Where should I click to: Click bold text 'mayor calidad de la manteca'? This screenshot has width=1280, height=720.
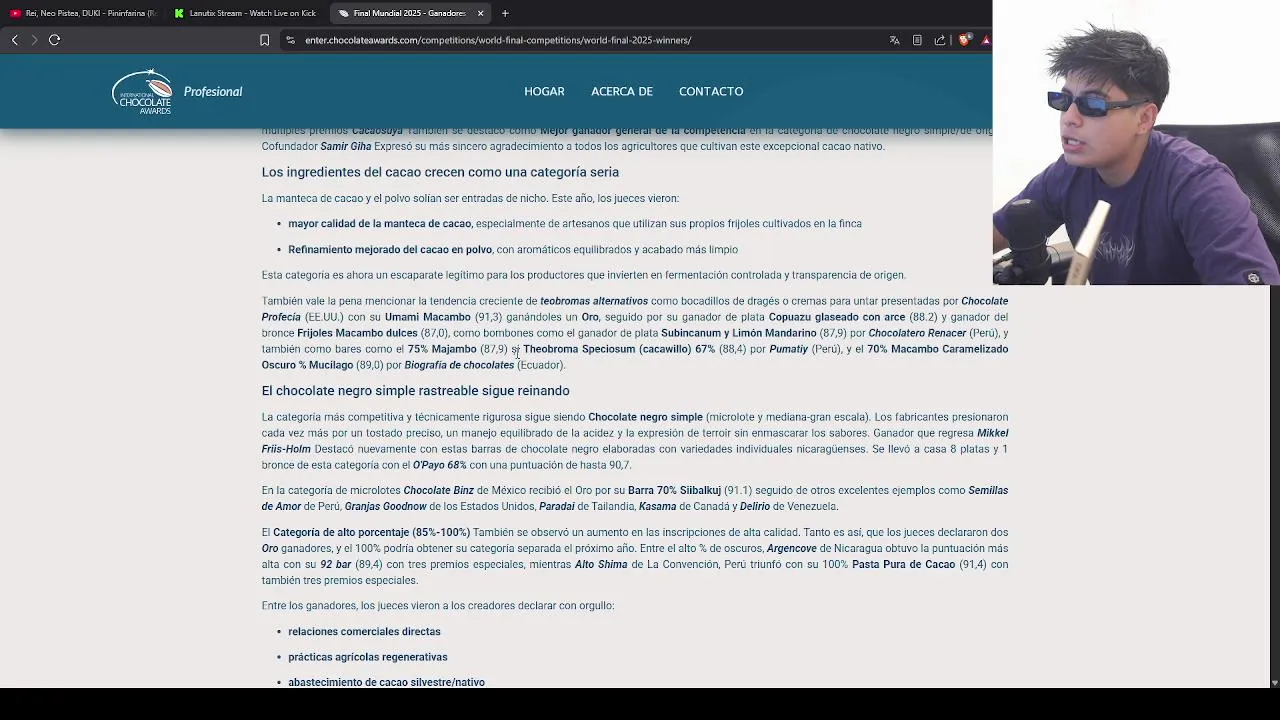tap(379, 224)
